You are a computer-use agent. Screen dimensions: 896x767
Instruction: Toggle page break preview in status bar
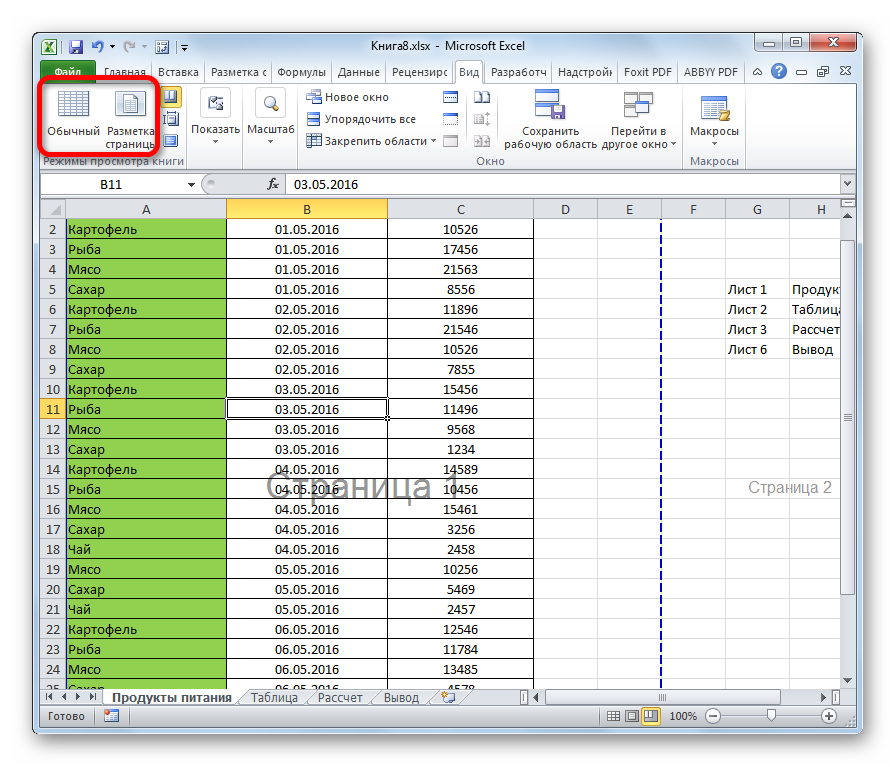[651, 716]
